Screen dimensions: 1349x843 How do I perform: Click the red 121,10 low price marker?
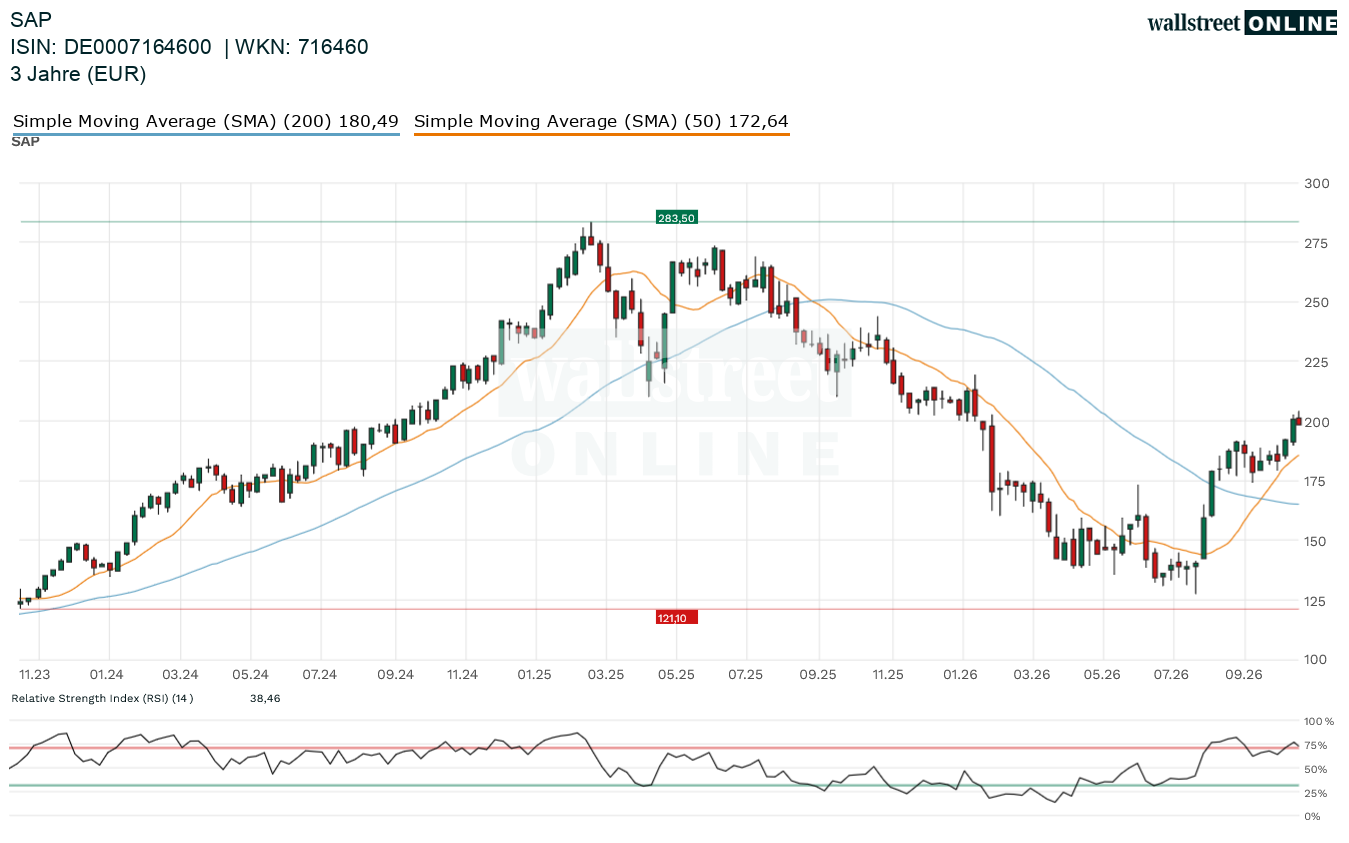[676, 618]
